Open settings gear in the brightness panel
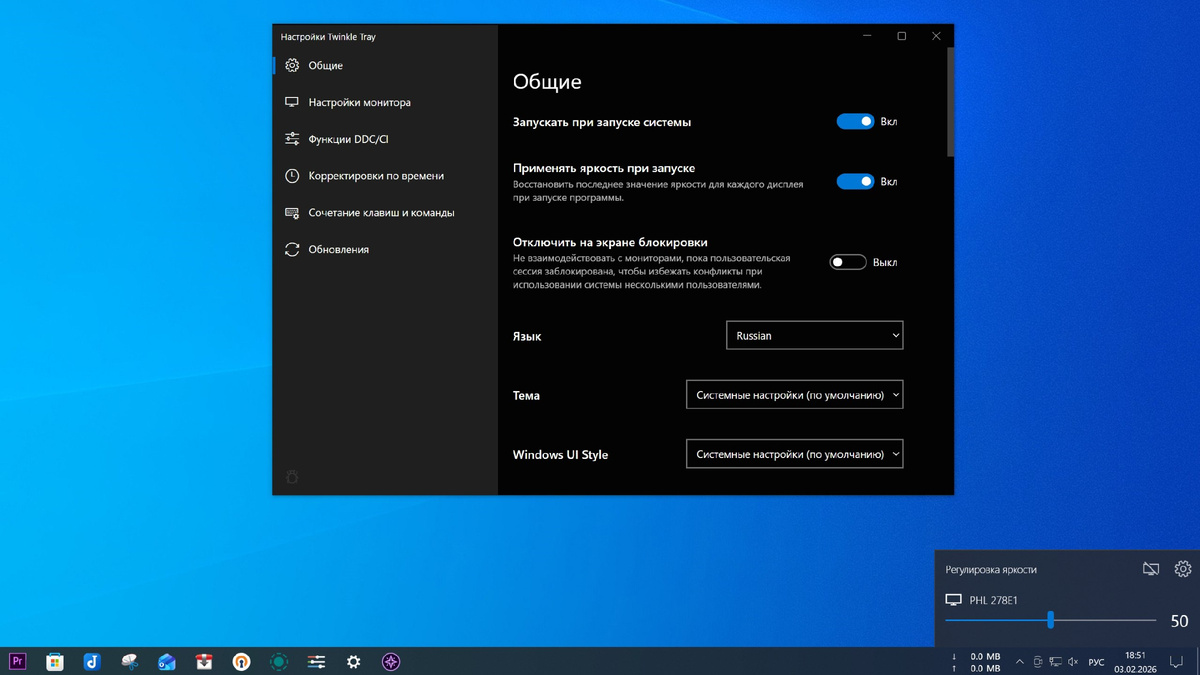This screenshot has width=1200, height=675. pyautogui.click(x=1183, y=569)
